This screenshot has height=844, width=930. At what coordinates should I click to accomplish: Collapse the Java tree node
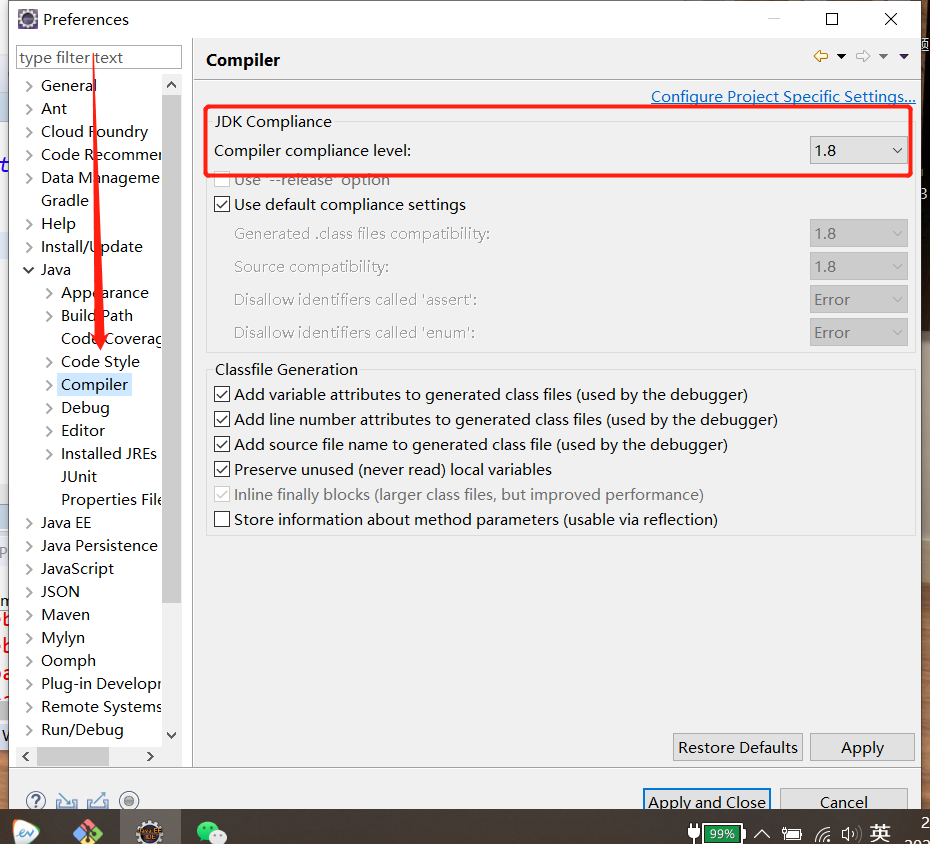tap(28, 270)
